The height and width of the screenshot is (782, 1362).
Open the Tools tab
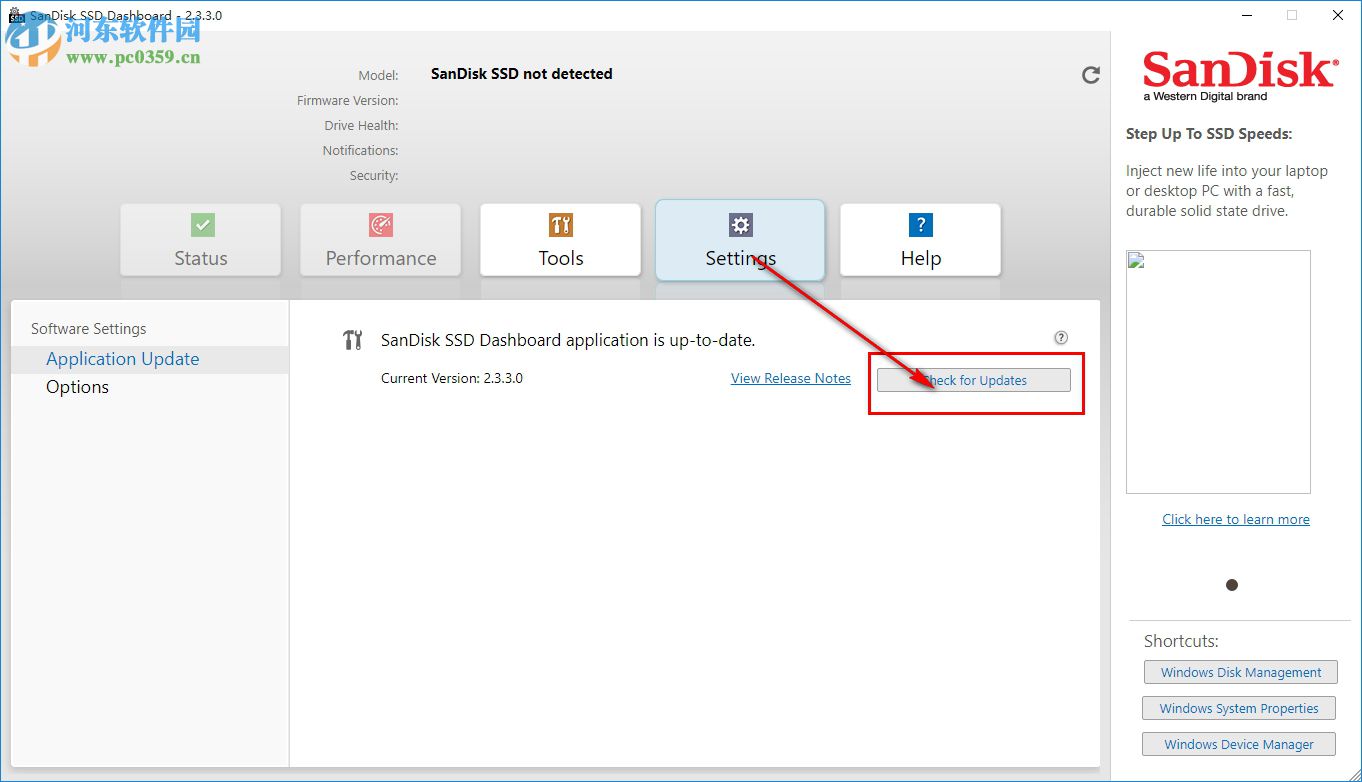click(x=561, y=240)
